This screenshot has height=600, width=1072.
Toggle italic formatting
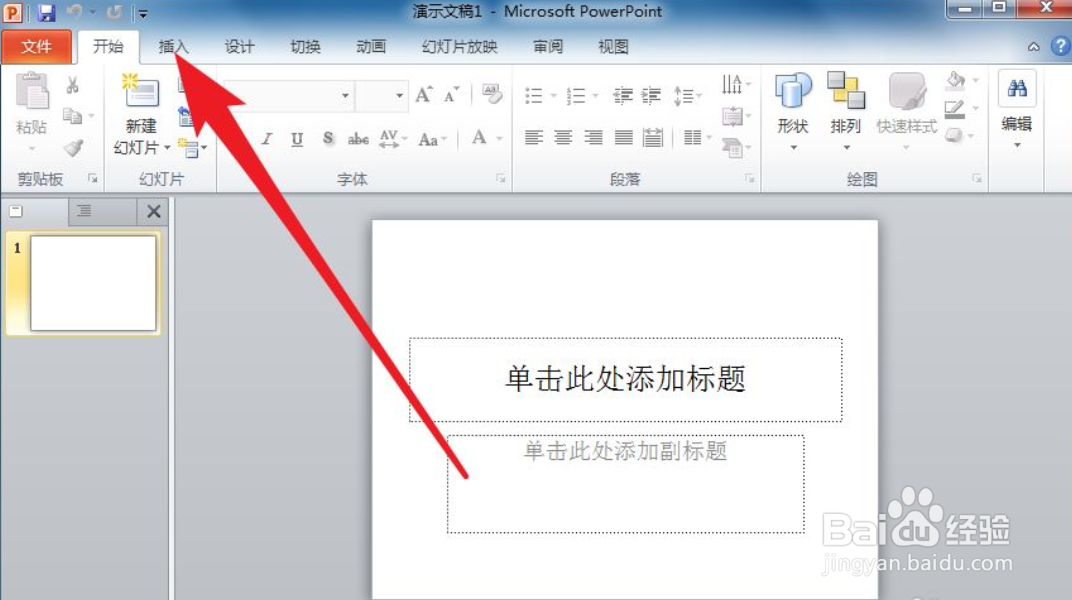266,139
